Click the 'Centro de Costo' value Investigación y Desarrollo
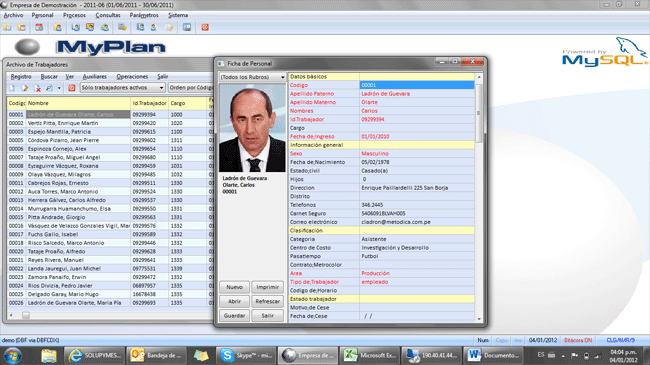650x365 pixels. (417, 248)
